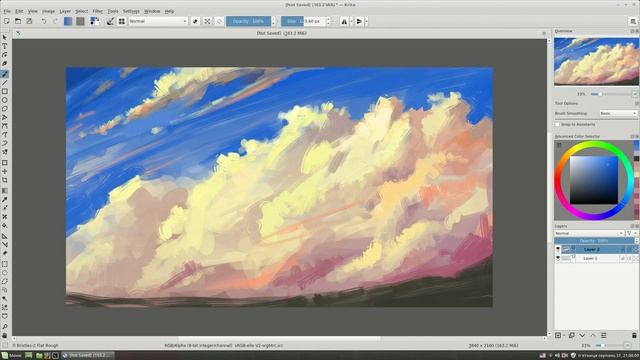Open the add-layer type dropdown arrow
Image resolution: width=640 pixels, height=360 pixels.
pyautogui.click(x=564, y=335)
